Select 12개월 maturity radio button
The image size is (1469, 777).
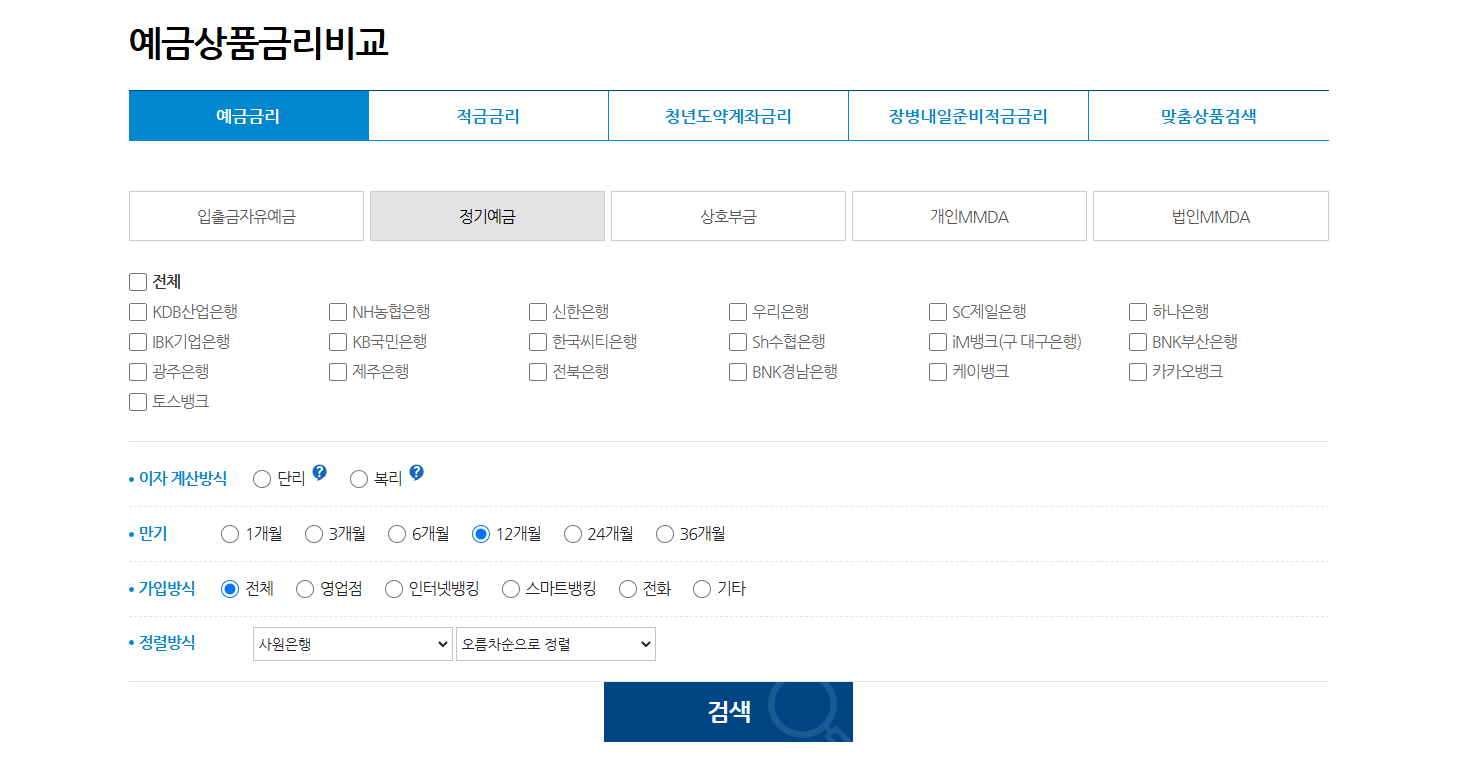pos(481,534)
